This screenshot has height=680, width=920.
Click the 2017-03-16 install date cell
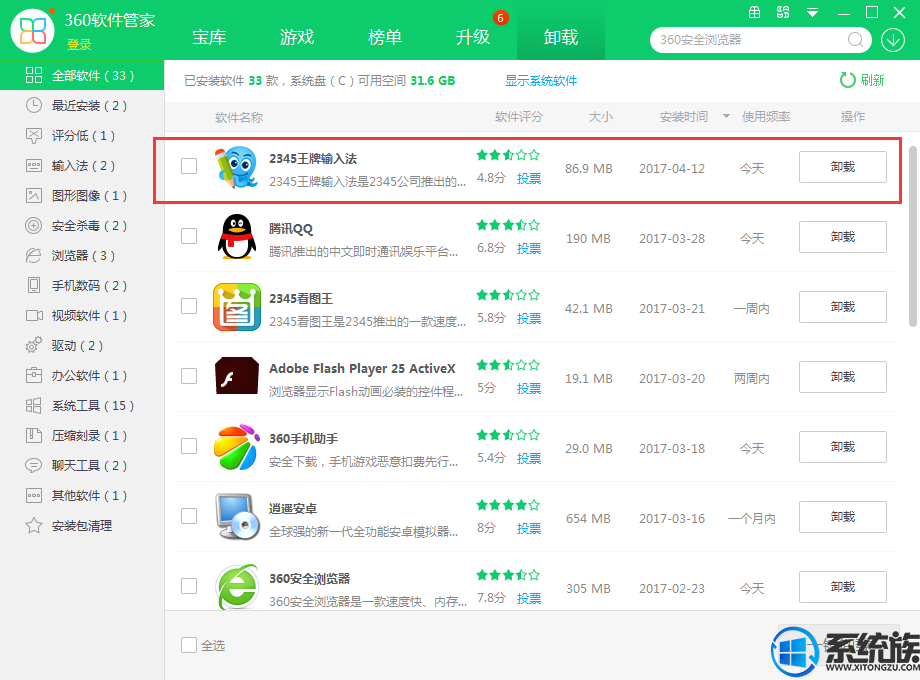click(672, 519)
